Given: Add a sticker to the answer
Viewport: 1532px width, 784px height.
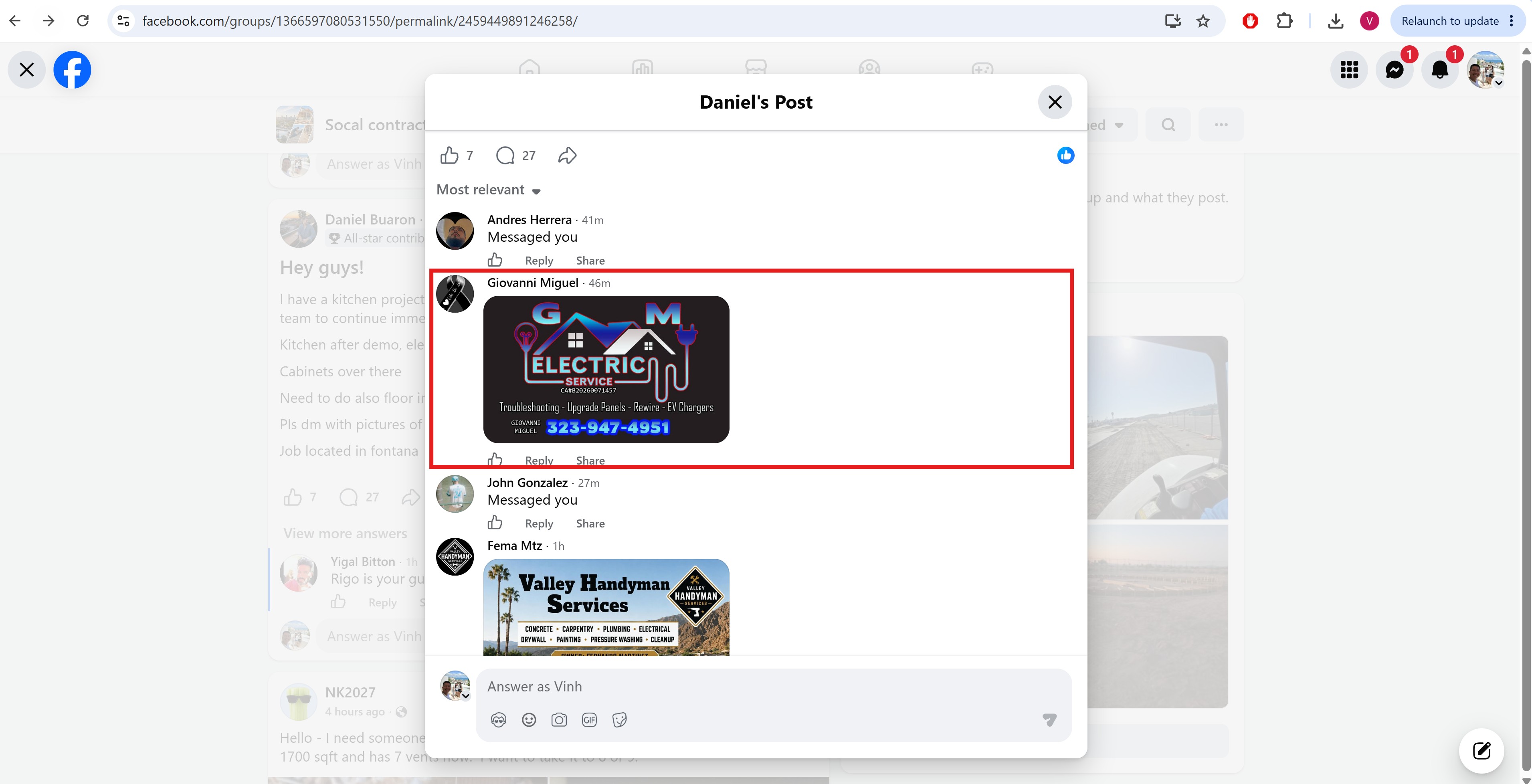Looking at the screenshot, I should pos(620,720).
